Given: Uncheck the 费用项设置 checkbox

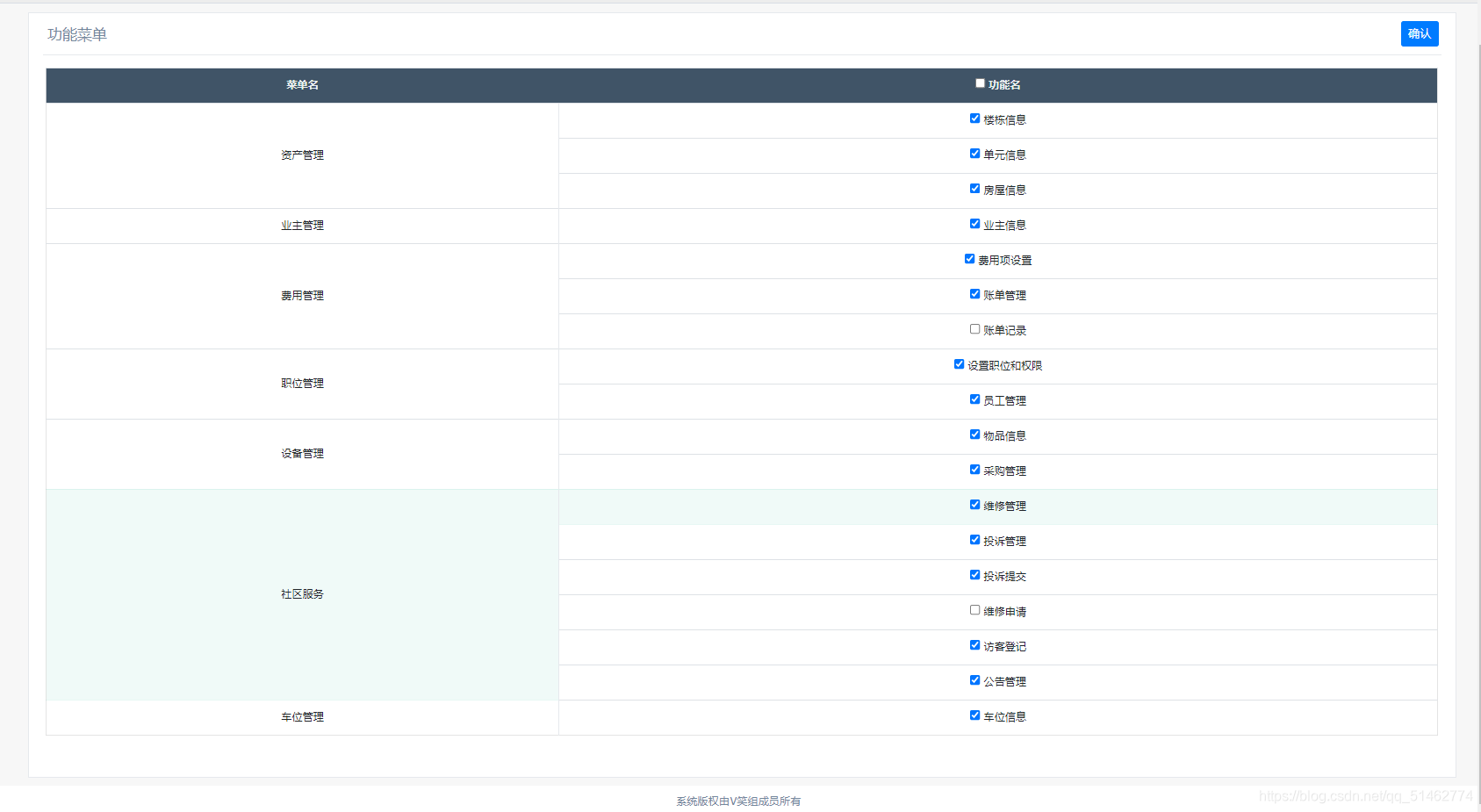Looking at the screenshot, I should pyautogui.click(x=969, y=259).
